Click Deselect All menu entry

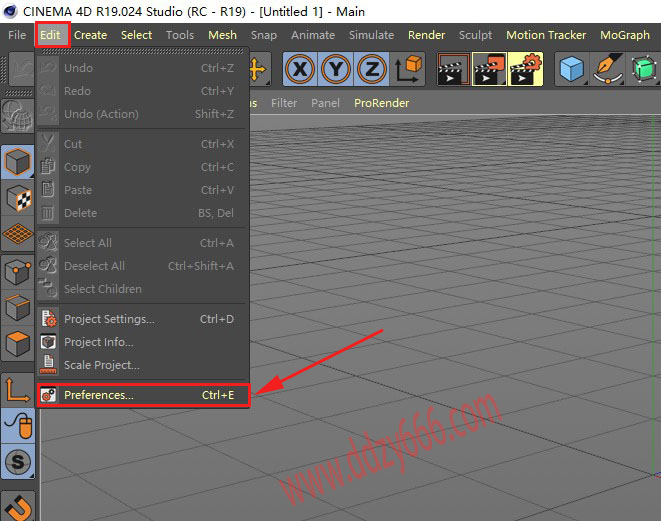[142, 266]
